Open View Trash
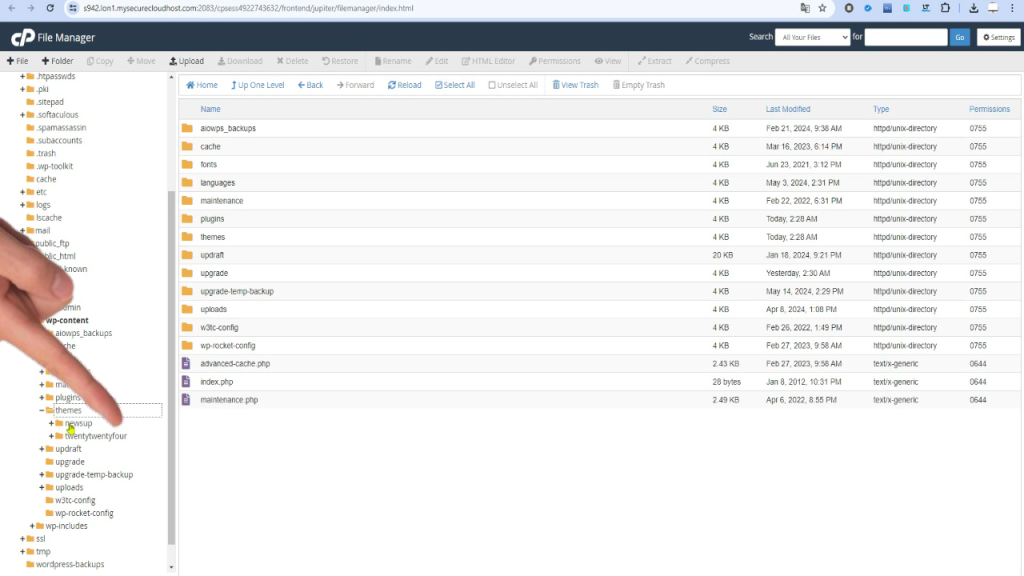The width and height of the screenshot is (1024, 576). (x=574, y=85)
